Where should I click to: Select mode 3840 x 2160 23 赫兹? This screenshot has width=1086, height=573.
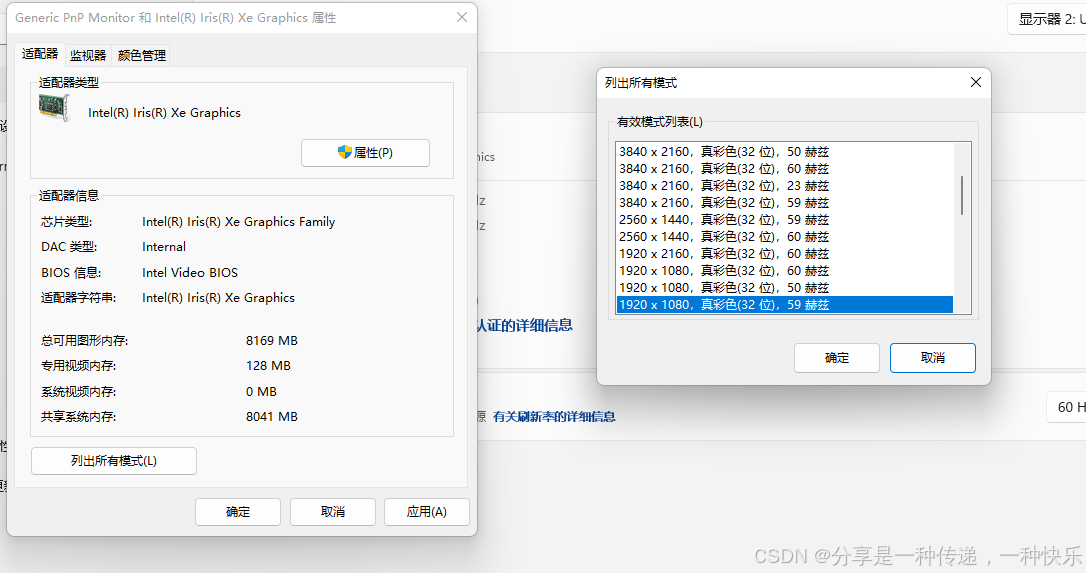coord(785,186)
